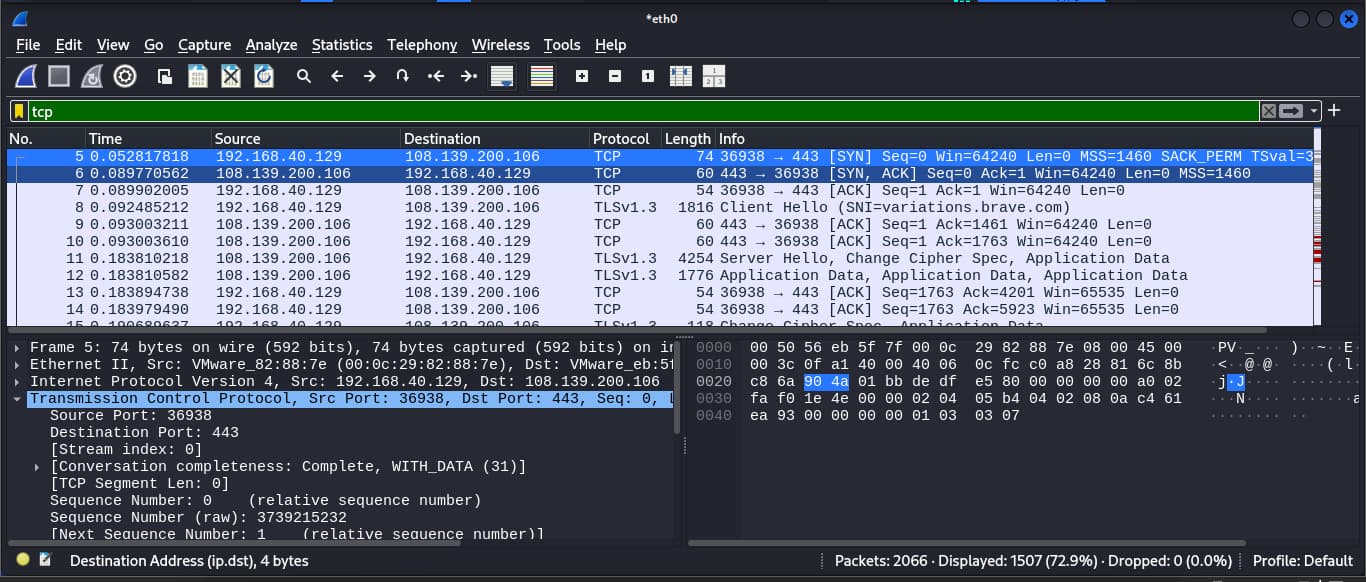Select Source Port: 36938 detail line
The width and height of the screenshot is (1366, 582).
130,415
